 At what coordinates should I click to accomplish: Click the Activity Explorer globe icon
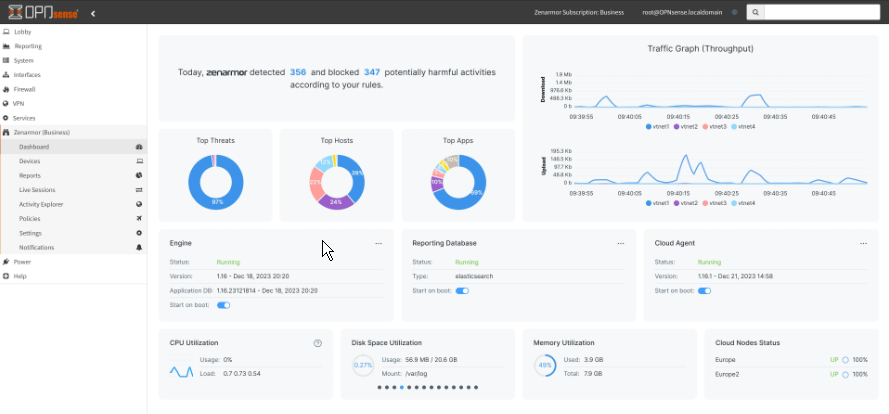click(139, 204)
